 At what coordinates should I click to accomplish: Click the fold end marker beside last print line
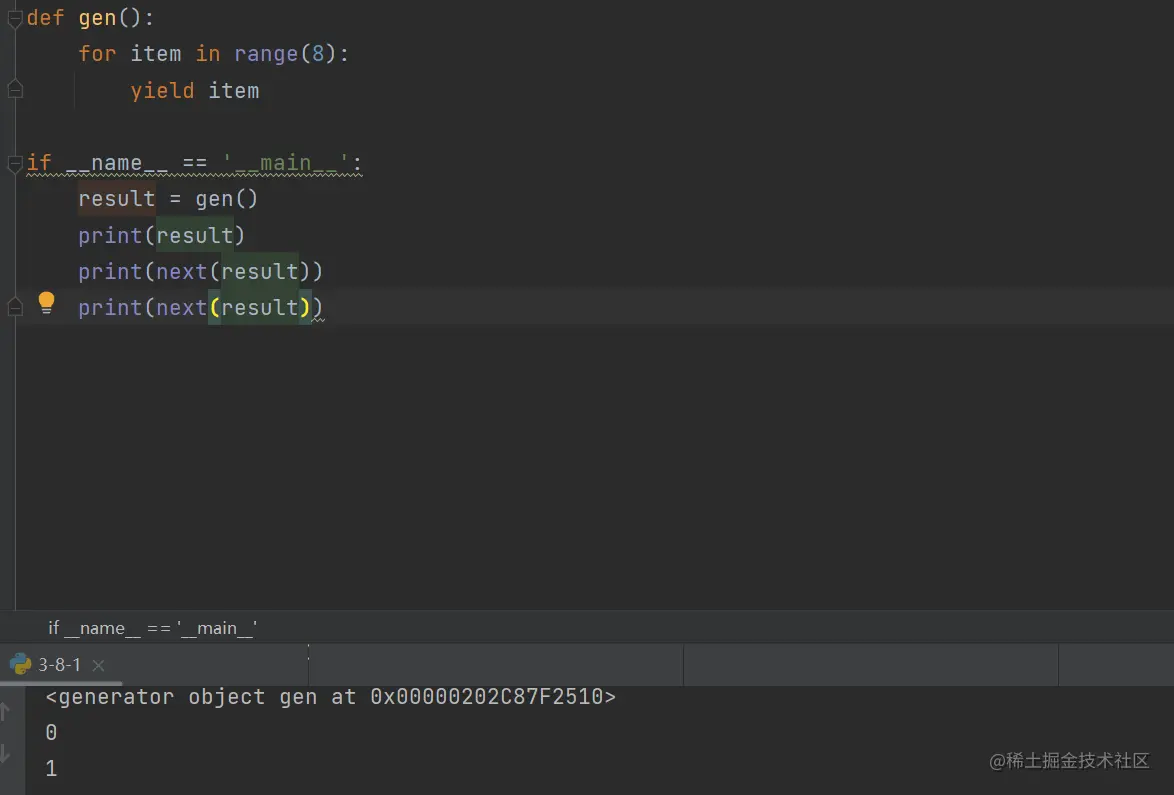tap(14, 306)
